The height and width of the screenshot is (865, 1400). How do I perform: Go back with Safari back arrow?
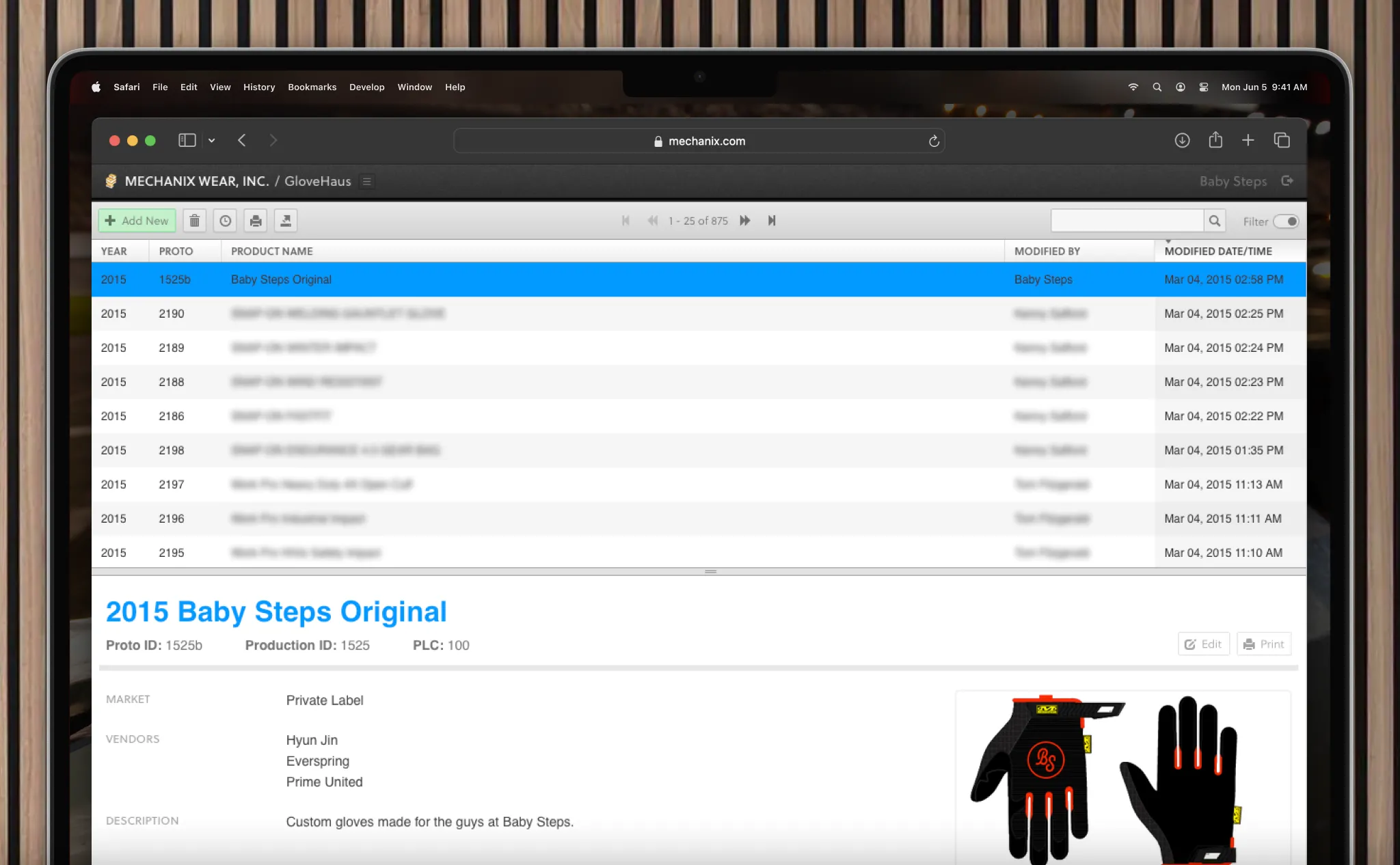coord(242,140)
